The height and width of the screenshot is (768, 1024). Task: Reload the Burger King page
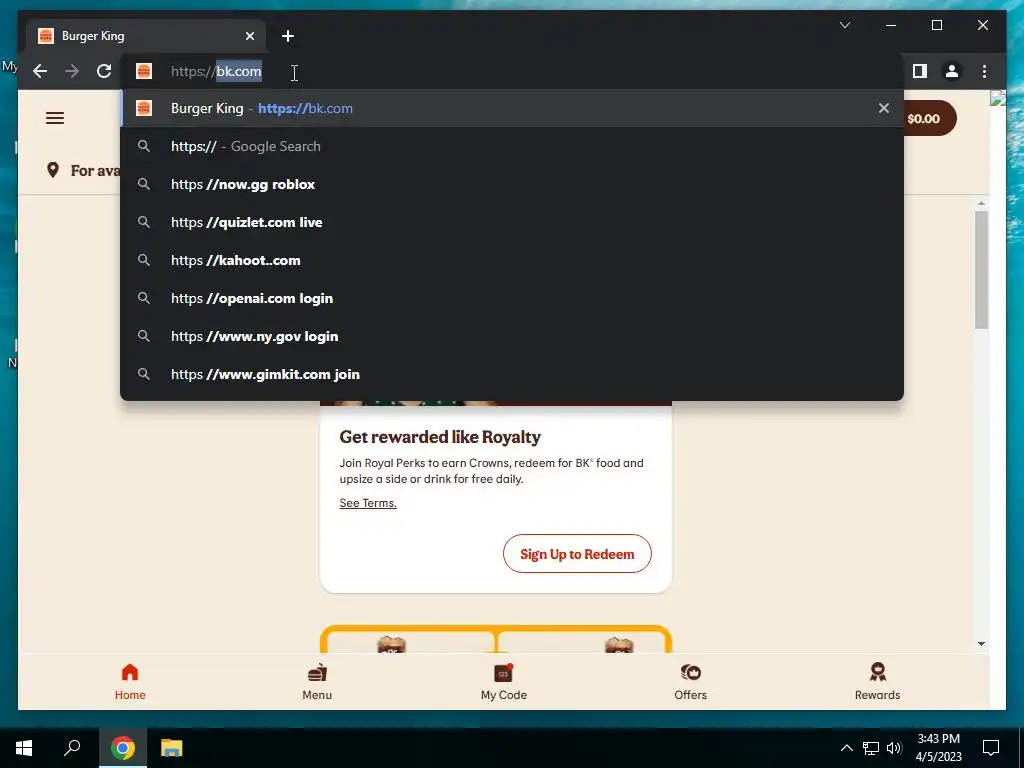pyautogui.click(x=104, y=71)
